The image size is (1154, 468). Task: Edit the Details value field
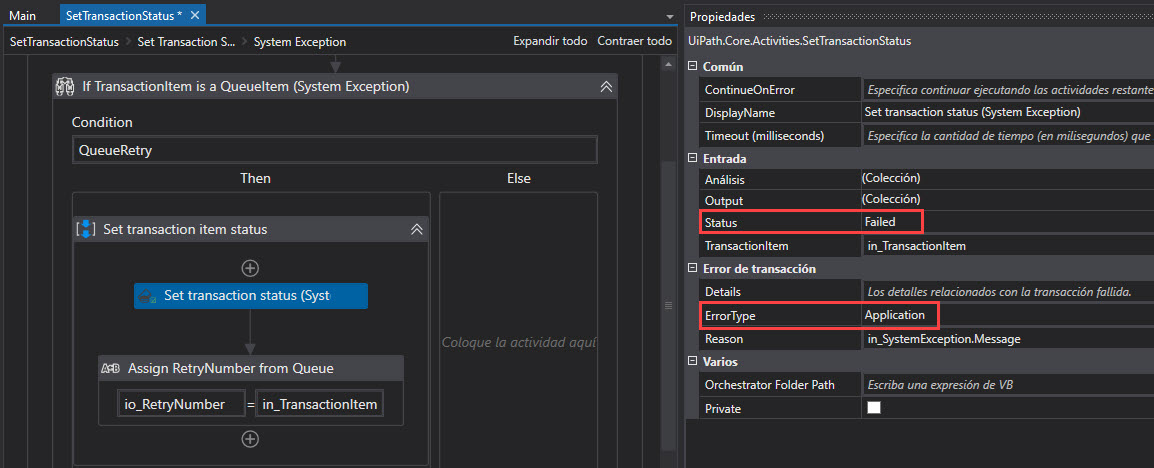[1008, 292]
